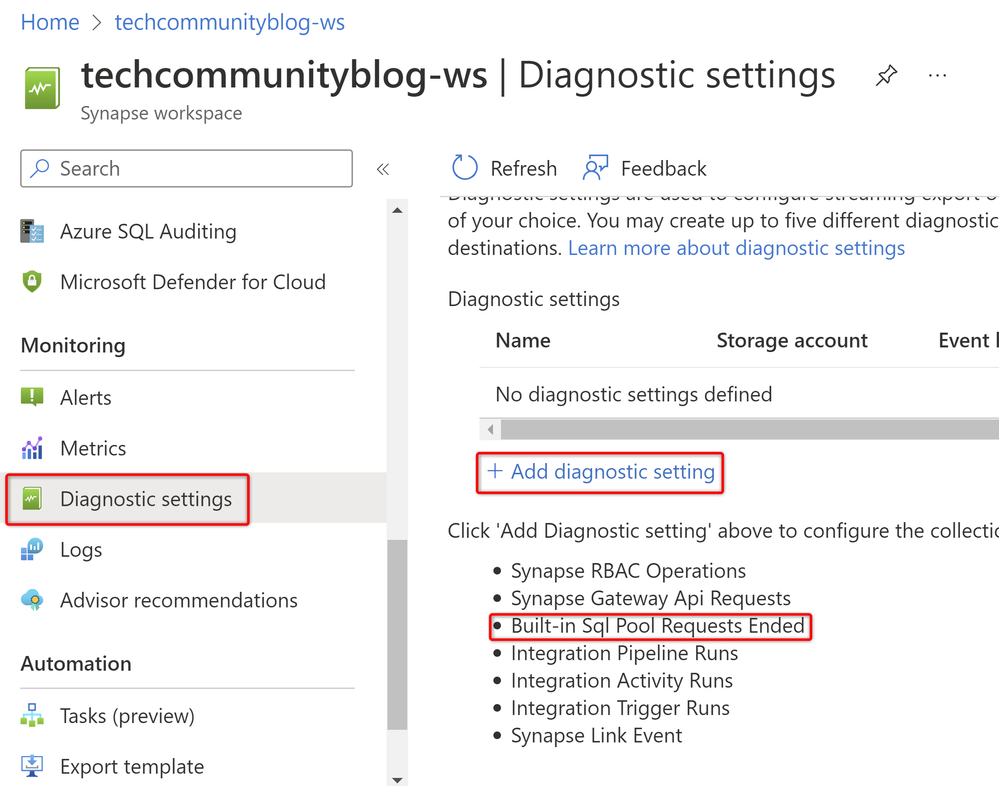Click the Tasks (preview) icon
Screen dimensions: 999x786
click(x=32, y=715)
